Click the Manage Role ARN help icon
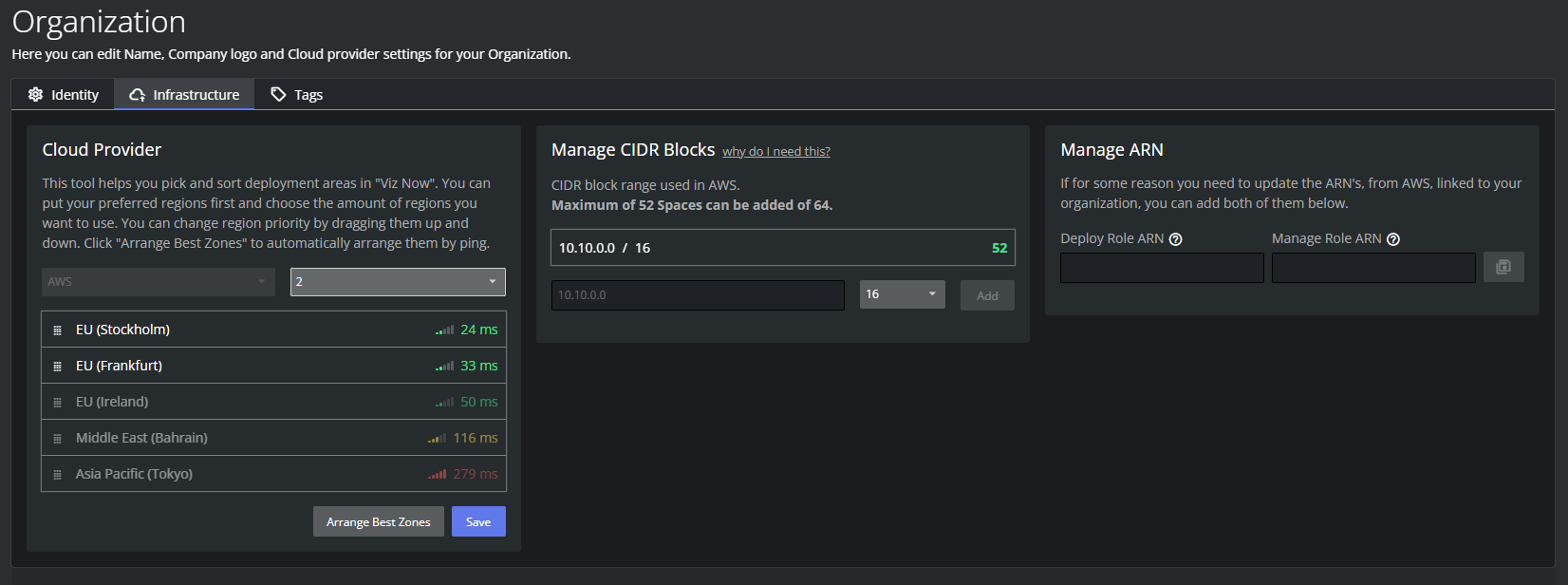Screen dimensions: 1568x585 1392,239
